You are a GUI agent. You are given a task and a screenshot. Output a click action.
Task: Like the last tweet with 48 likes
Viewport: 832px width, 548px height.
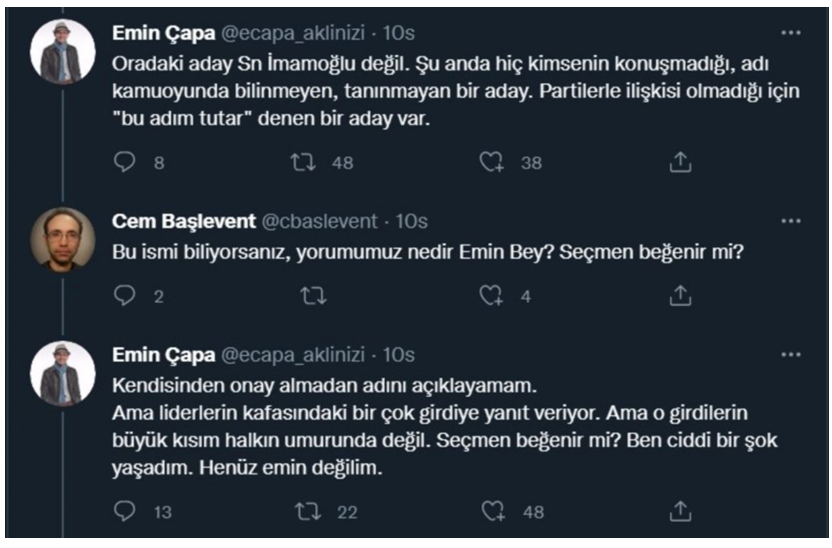pyautogui.click(x=493, y=511)
